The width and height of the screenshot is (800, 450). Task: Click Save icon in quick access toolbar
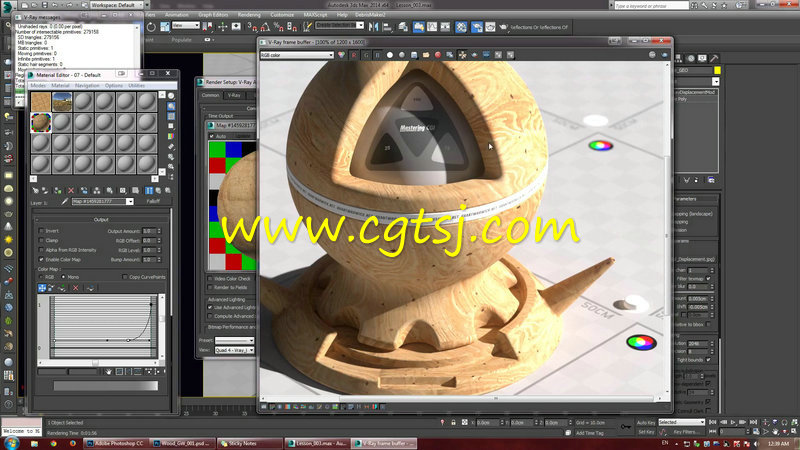click(44, 5)
